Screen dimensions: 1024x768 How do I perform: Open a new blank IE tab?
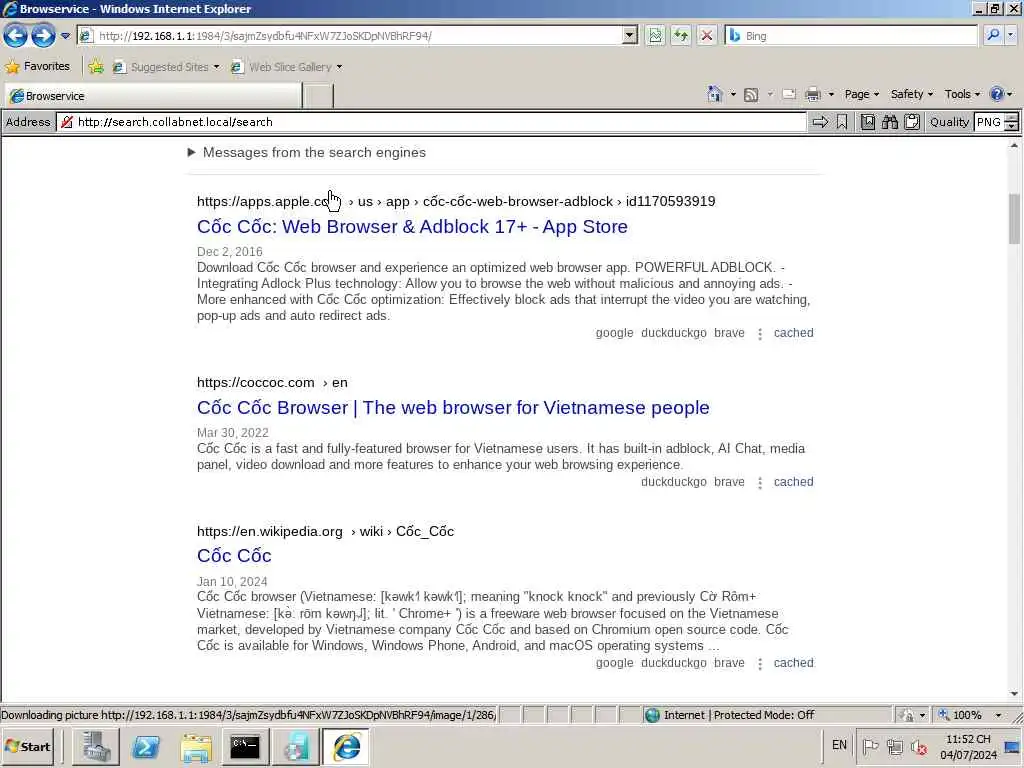(x=319, y=96)
